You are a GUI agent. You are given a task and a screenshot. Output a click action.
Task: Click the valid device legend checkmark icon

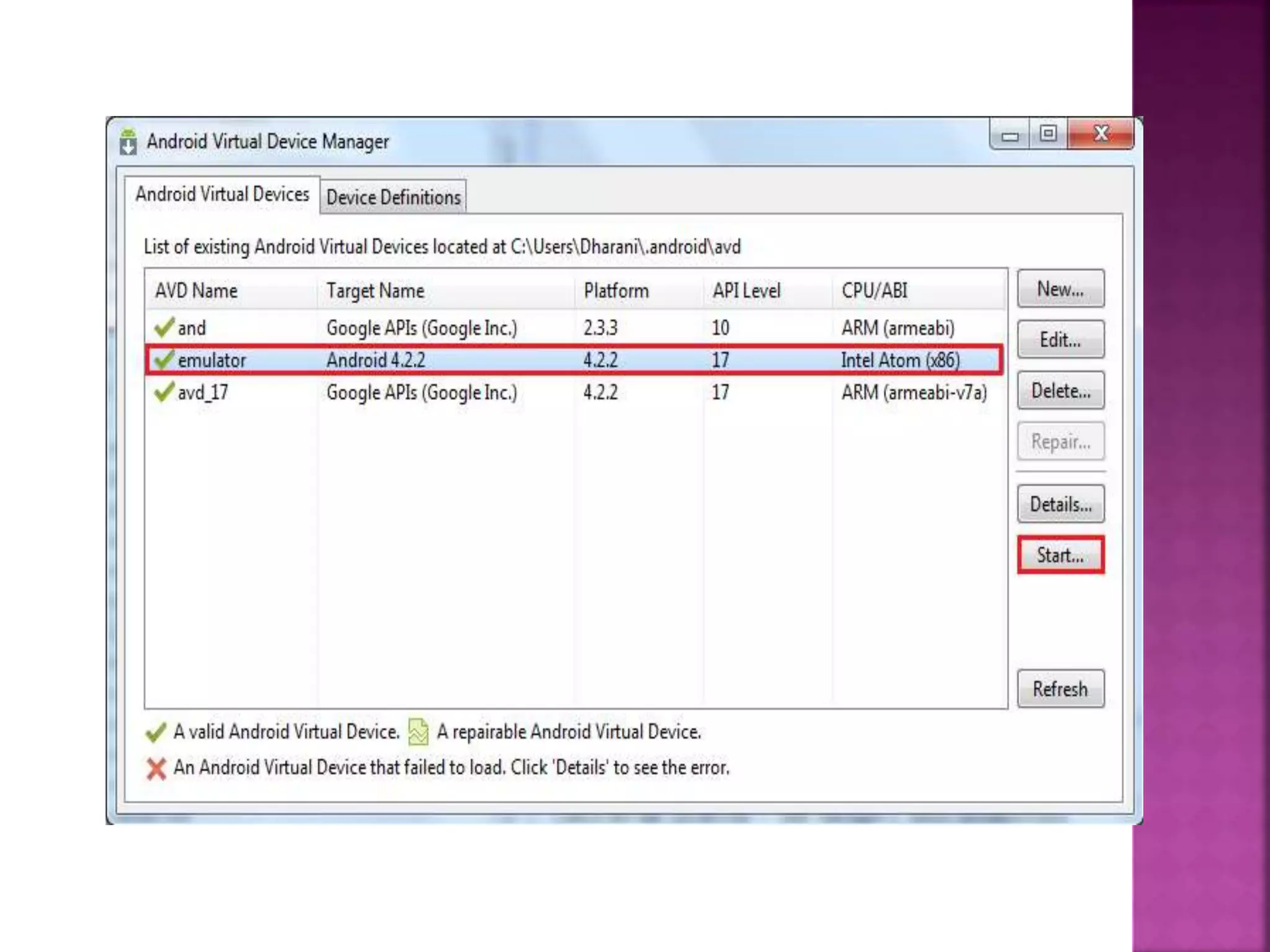[156, 732]
